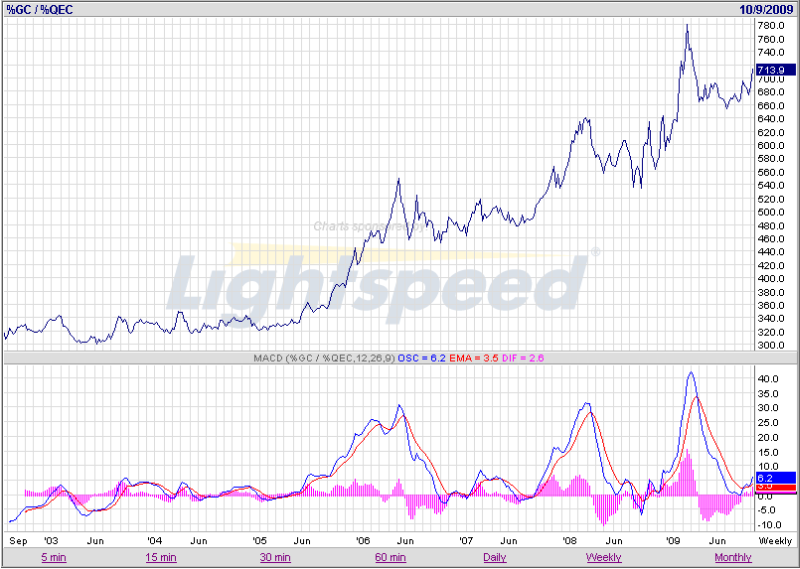800x569 pixels.
Task: Click the '06 year axis label
Action: pyautogui.click(x=363, y=541)
